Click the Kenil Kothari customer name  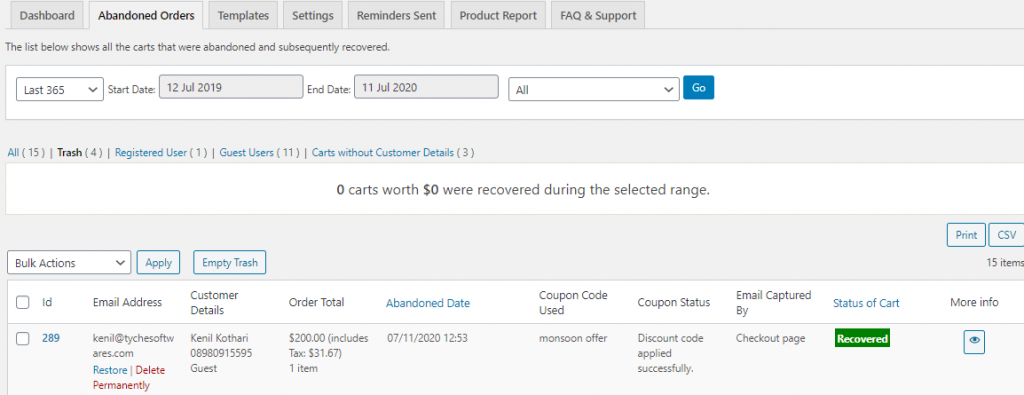coord(219,338)
